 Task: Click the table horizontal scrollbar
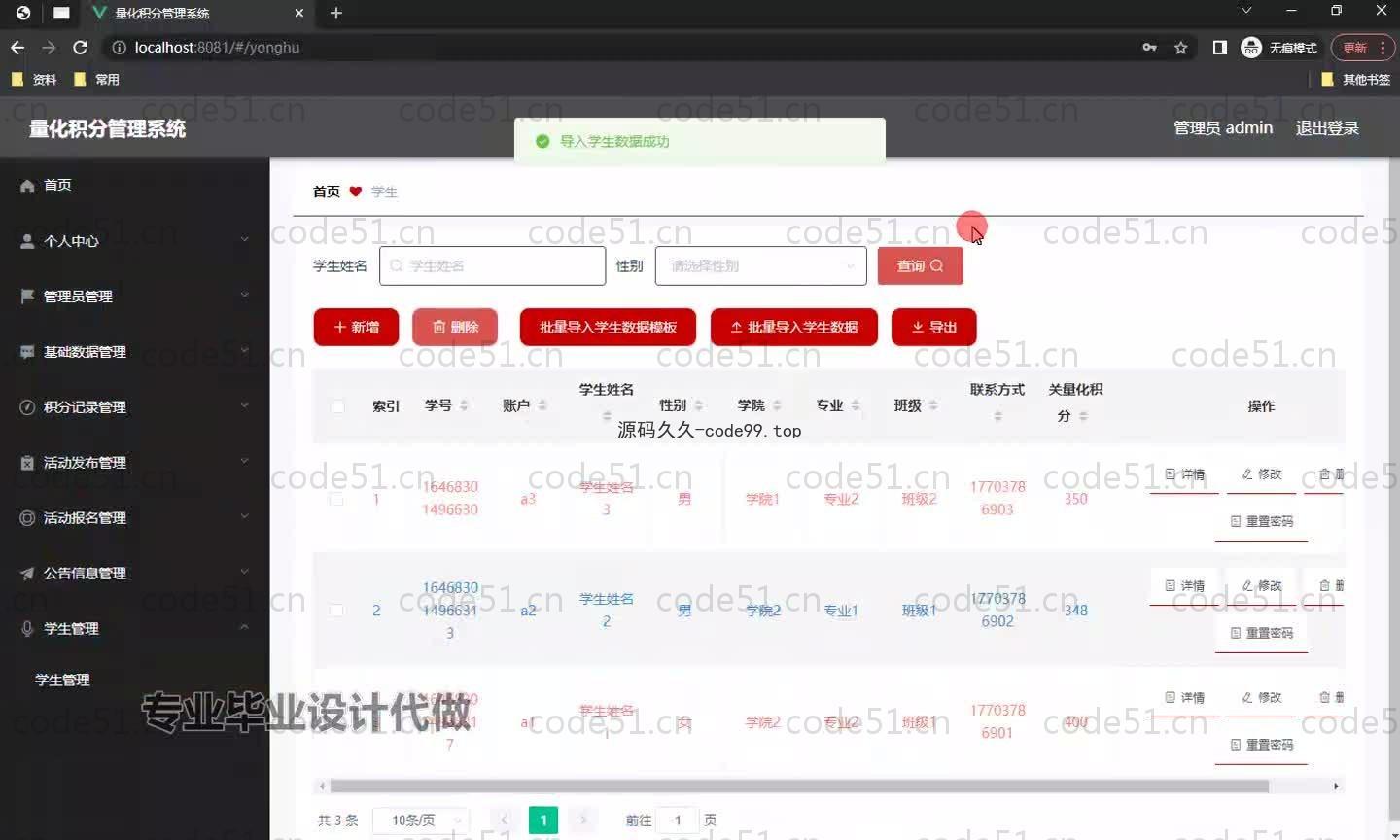tap(799, 786)
